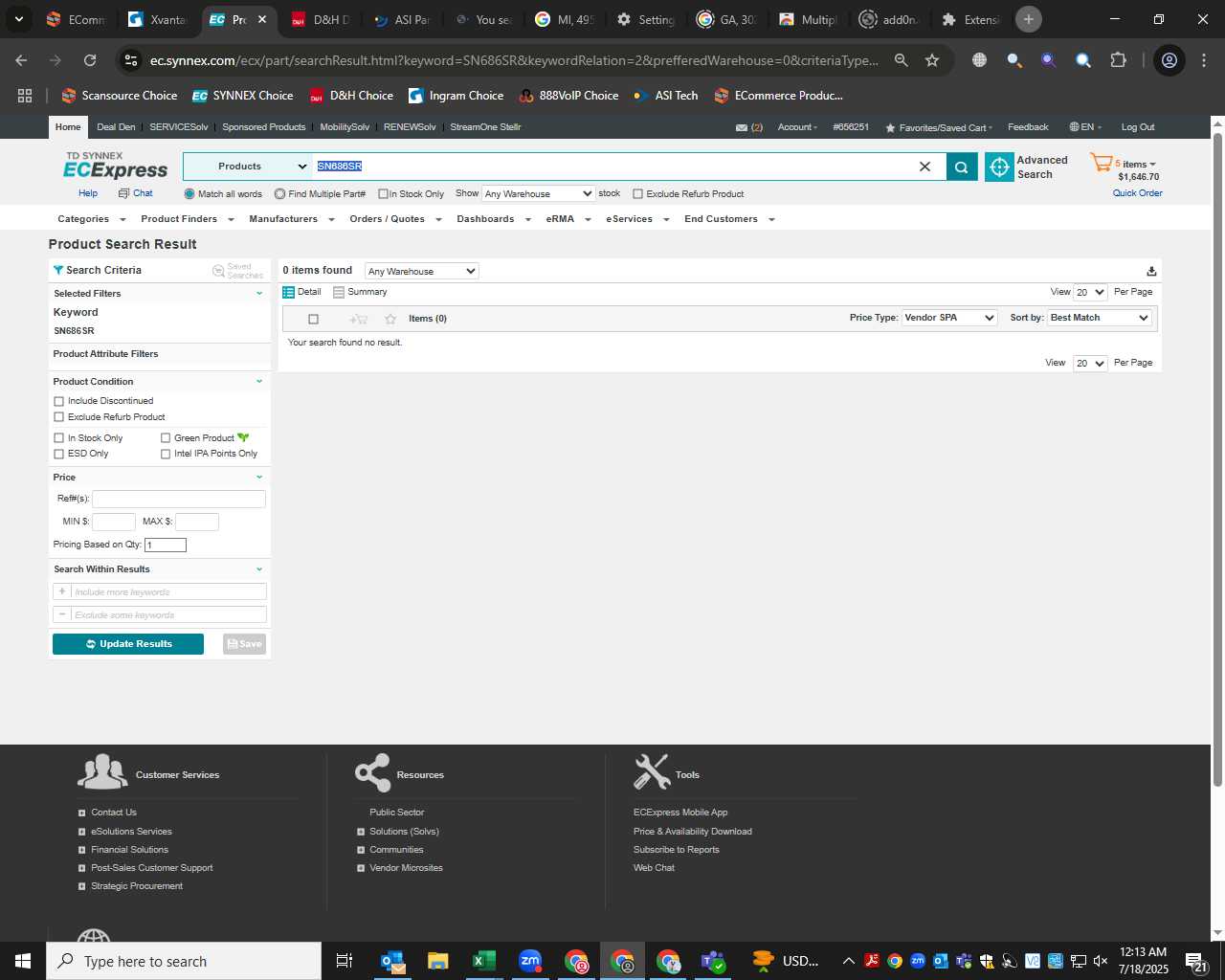Open the Show Any Warehouse stock dropdown
This screenshot has width=1225, height=980.
(538, 194)
